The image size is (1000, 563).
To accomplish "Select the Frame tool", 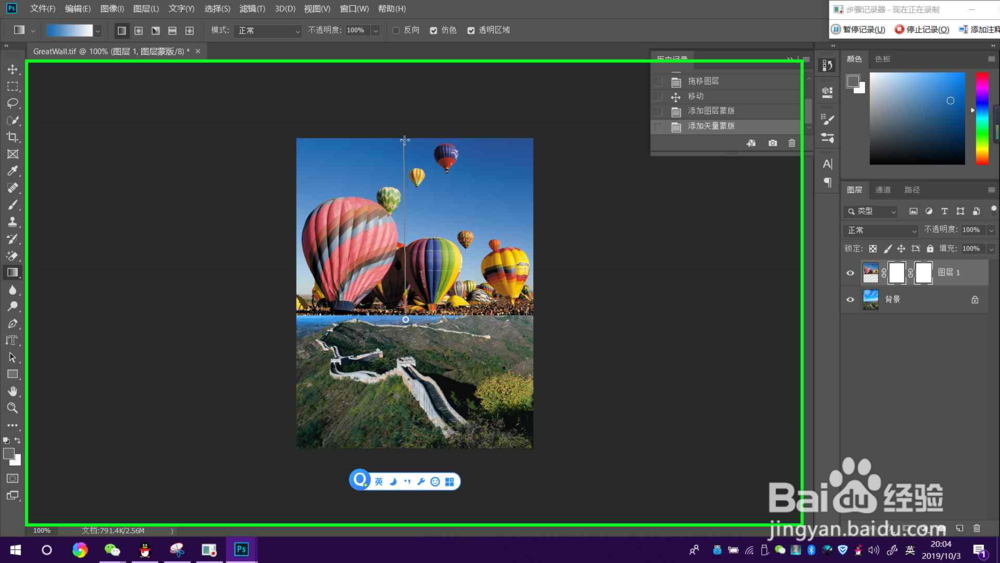I will click(x=12, y=154).
